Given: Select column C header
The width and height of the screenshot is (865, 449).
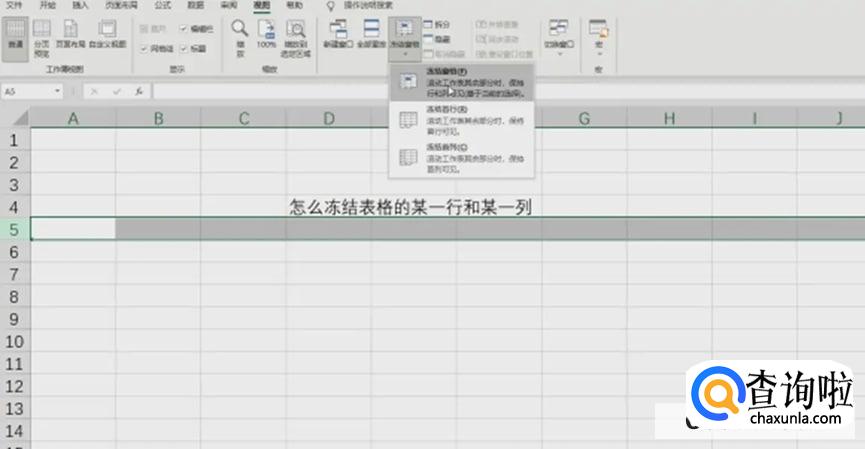Looking at the screenshot, I should click(244, 118).
